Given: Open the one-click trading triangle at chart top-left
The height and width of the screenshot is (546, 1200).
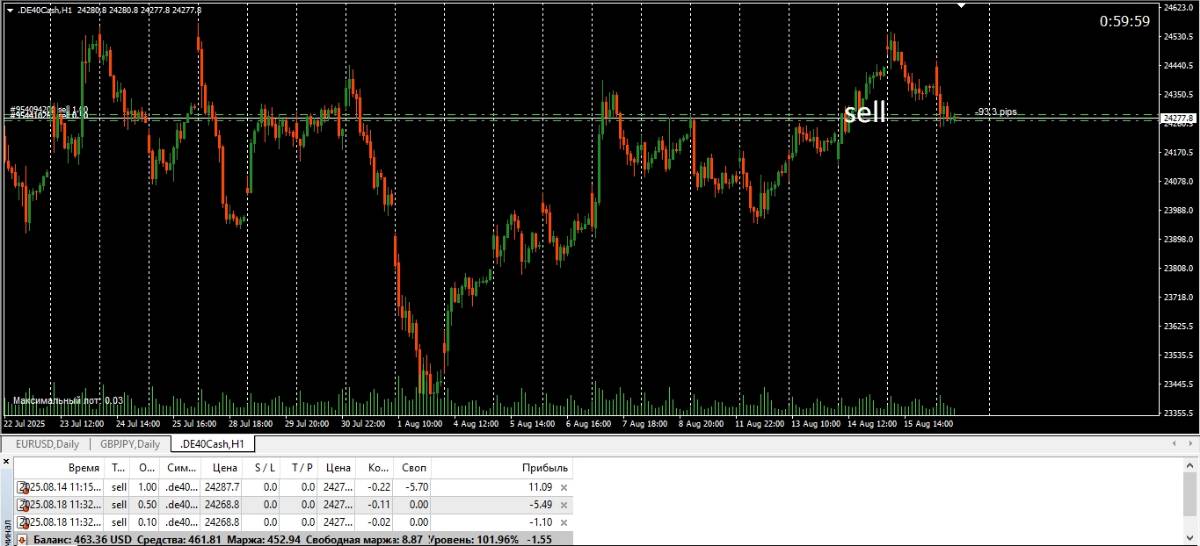Looking at the screenshot, I should [9, 10].
